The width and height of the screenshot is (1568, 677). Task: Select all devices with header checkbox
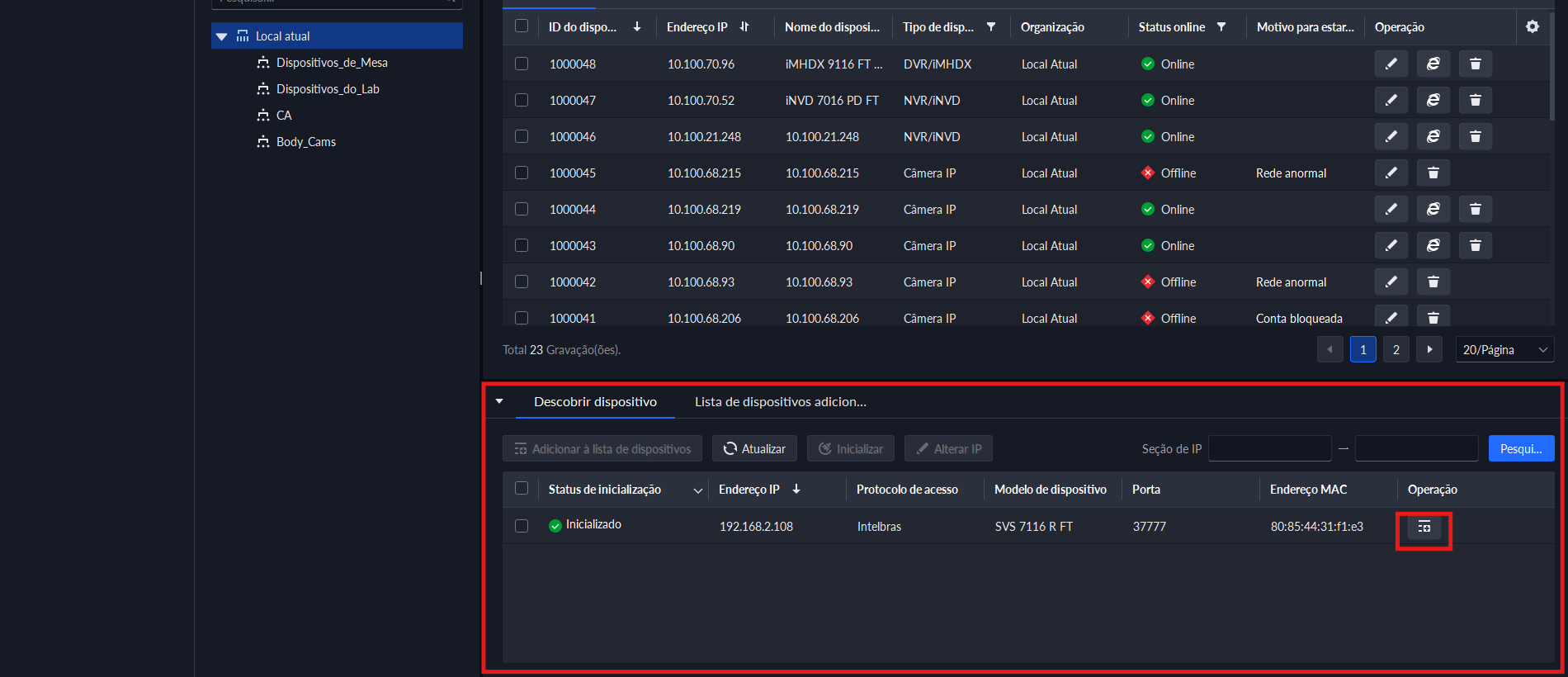click(x=522, y=26)
